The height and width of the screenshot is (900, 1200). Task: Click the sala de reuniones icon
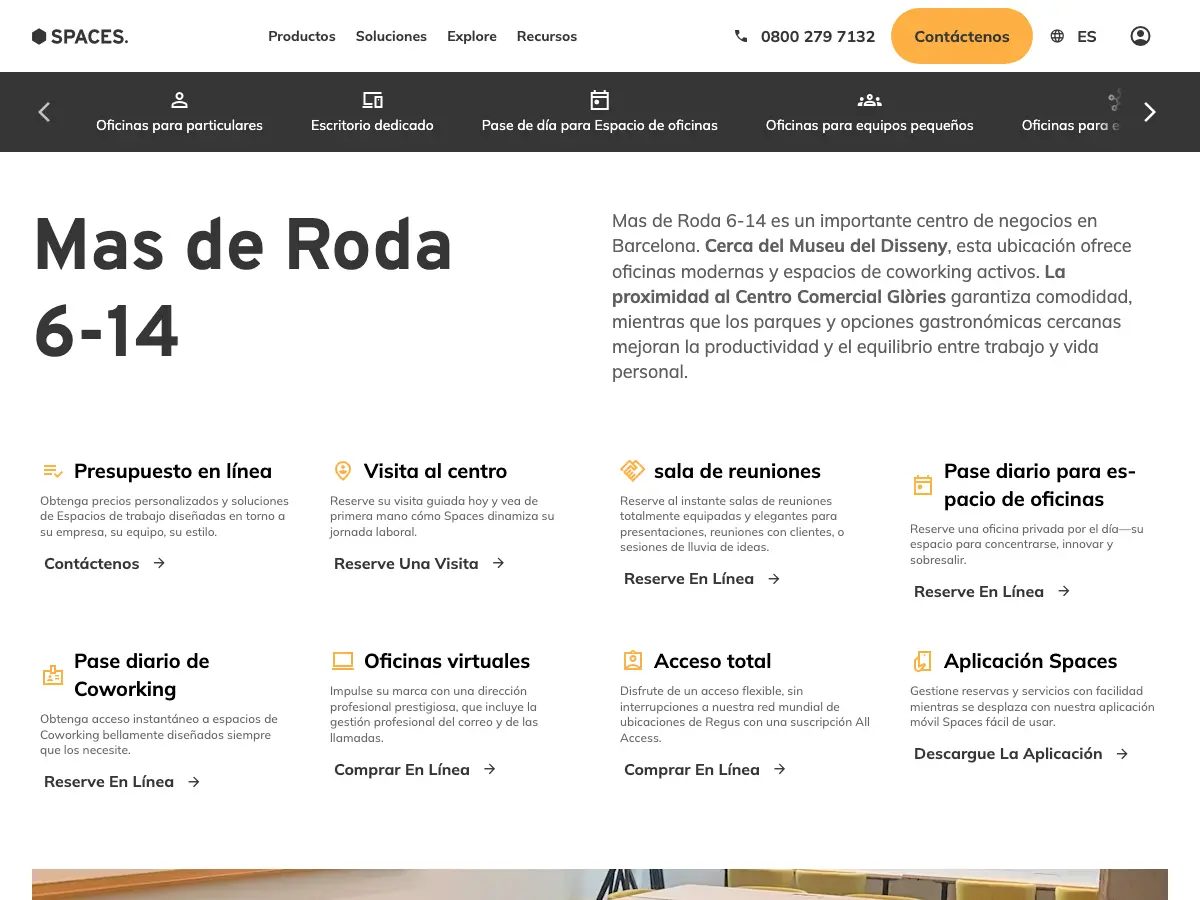coord(632,471)
